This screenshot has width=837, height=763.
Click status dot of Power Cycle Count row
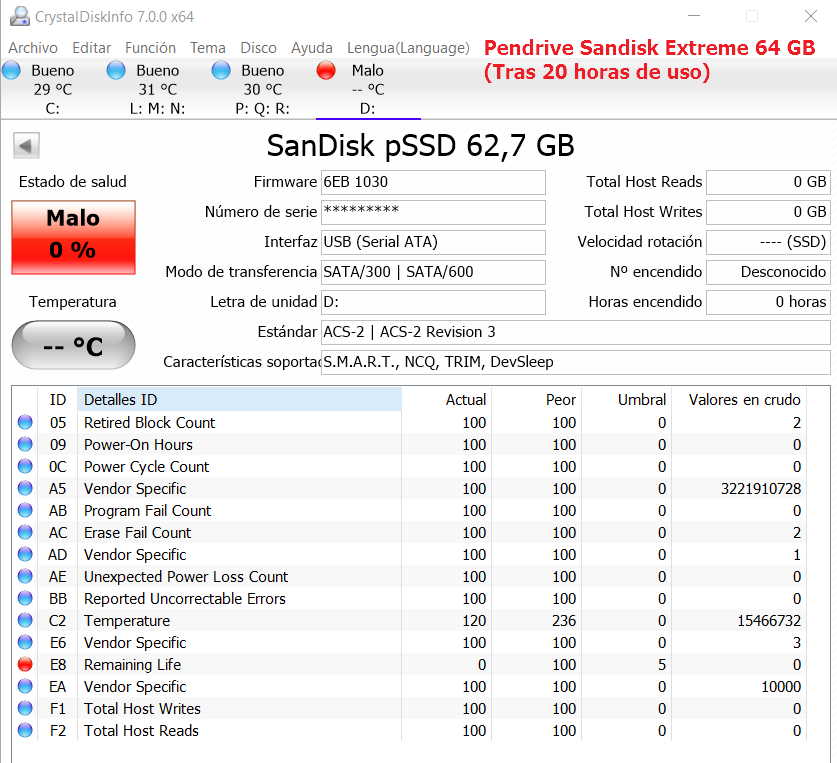tap(25, 466)
